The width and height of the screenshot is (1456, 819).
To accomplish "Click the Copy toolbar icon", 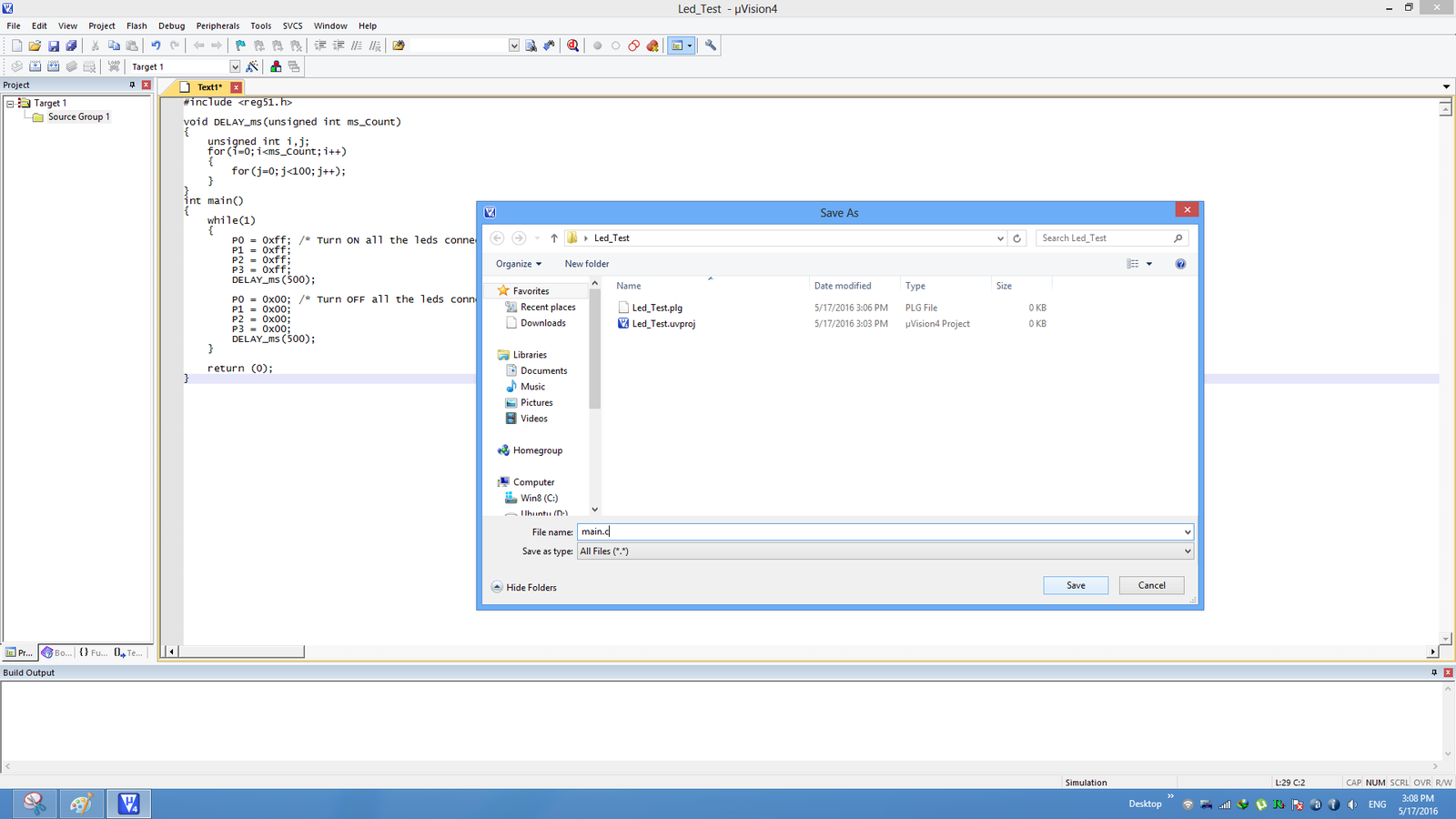I will pyautogui.click(x=114, y=45).
